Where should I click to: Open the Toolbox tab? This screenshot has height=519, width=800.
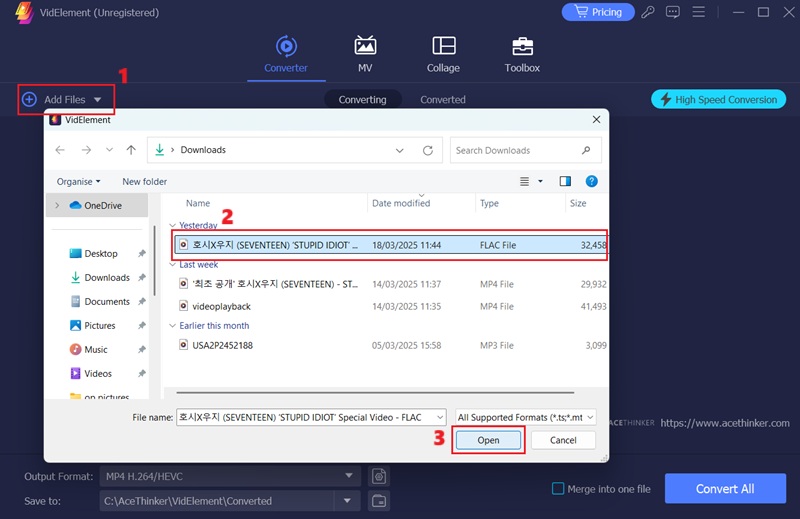(x=522, y=54)
